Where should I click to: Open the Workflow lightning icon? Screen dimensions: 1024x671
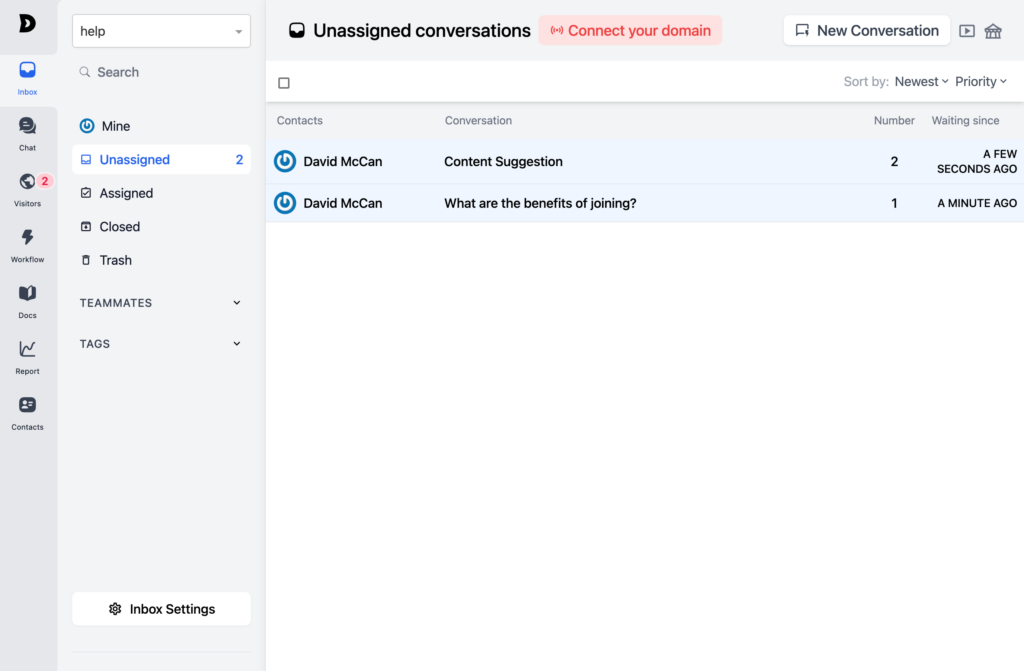click(x=27, y=245)
